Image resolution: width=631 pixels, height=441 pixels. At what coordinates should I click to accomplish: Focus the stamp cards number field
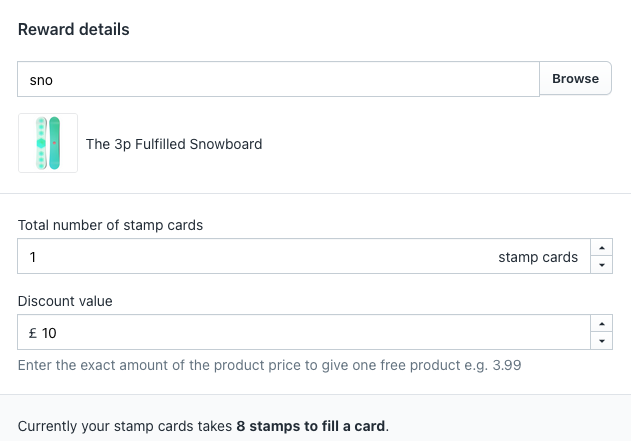[x=304, y=256]
